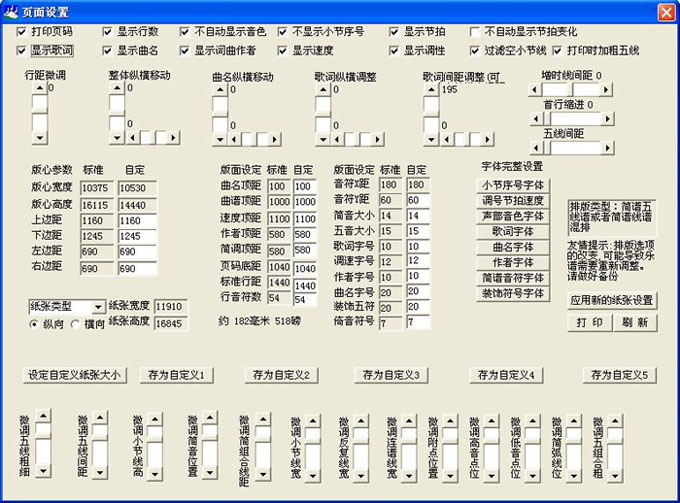Toggle the 打印页码 checkbox
This screenshot has height=503, width=680.
[x=23, y=31]
